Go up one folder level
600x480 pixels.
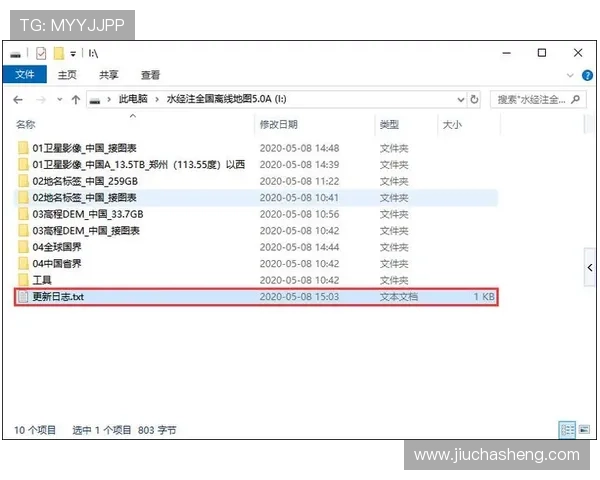click(76, 100)
